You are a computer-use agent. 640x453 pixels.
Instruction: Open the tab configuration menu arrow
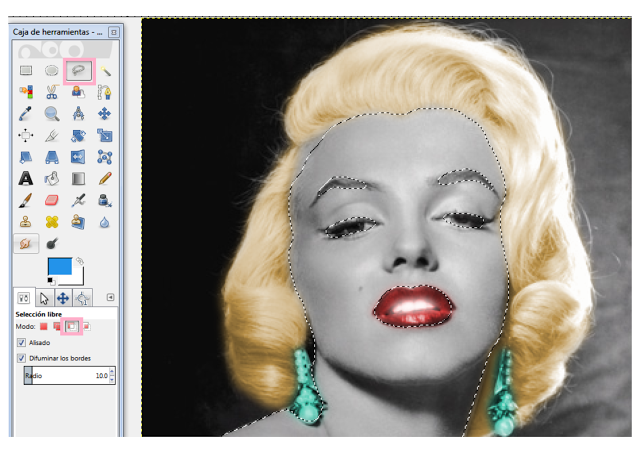click(x=110, y=297)
